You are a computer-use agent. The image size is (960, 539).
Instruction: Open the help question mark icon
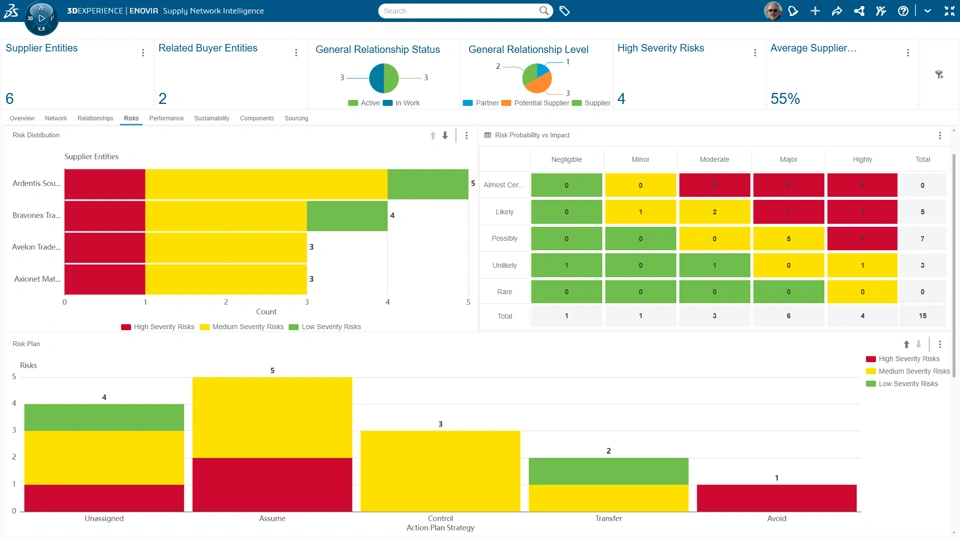point(903,10)
